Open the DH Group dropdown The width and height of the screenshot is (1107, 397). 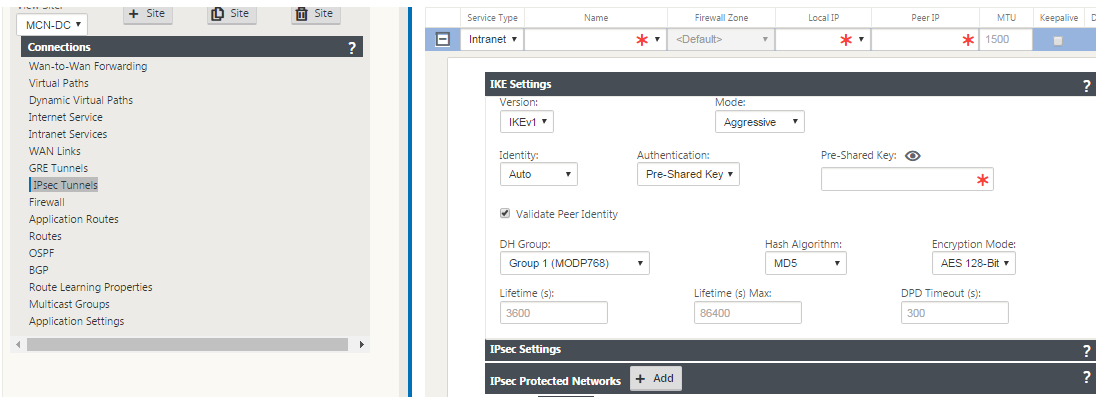[575, 263]
